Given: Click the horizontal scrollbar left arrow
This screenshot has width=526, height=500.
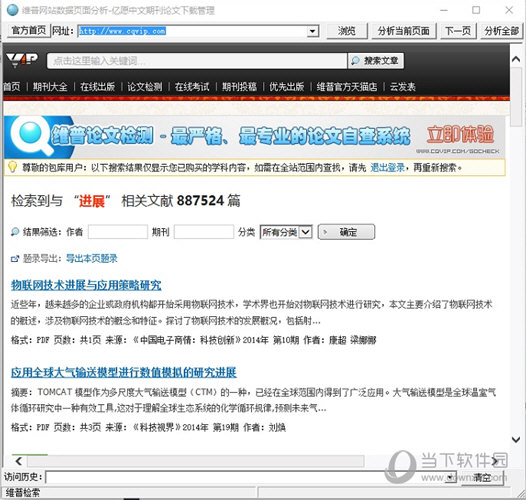Looking at the screenshot, I should coord(19,461).
